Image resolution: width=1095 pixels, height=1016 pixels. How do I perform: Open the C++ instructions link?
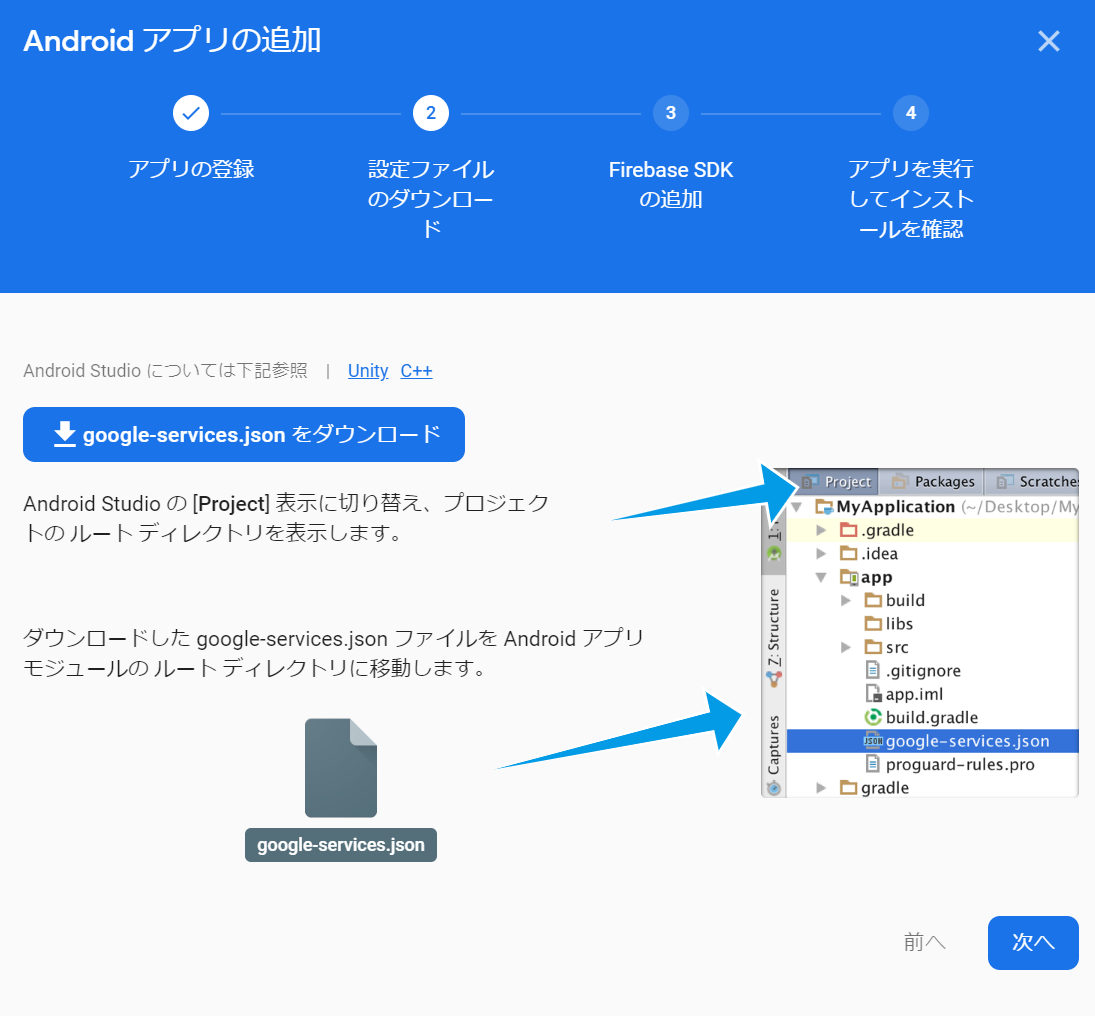pyautogui.click(x=416, y=371)
